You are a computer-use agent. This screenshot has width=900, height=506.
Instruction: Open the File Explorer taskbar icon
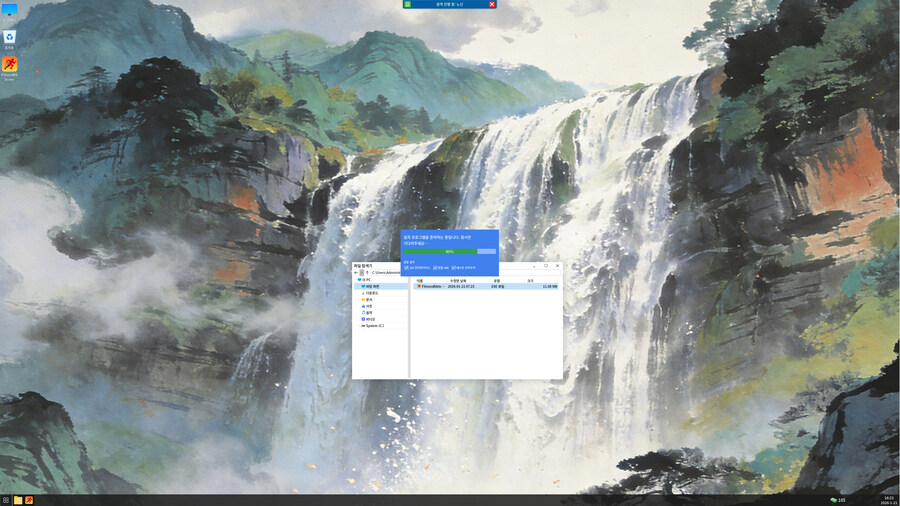point(18,499)
